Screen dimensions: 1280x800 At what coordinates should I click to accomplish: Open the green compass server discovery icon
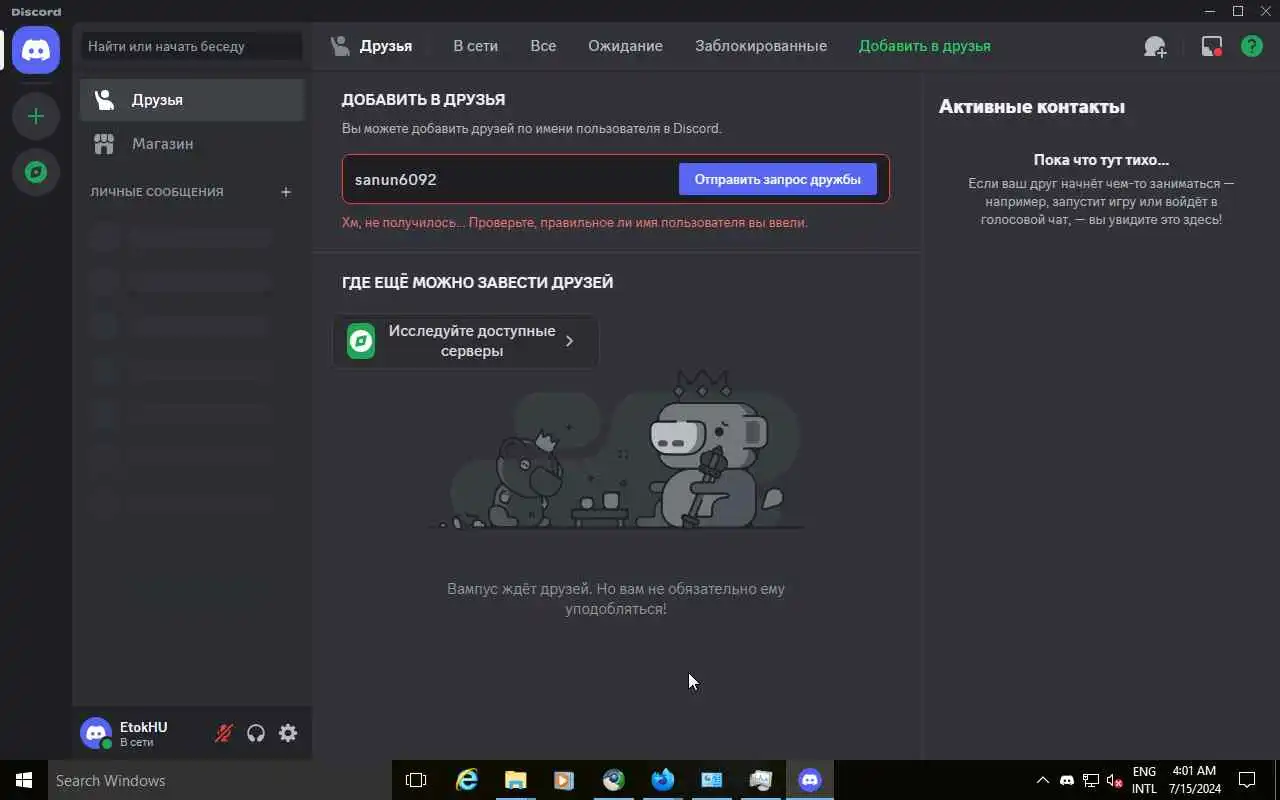pyautogui.click(x=36, y=172)
